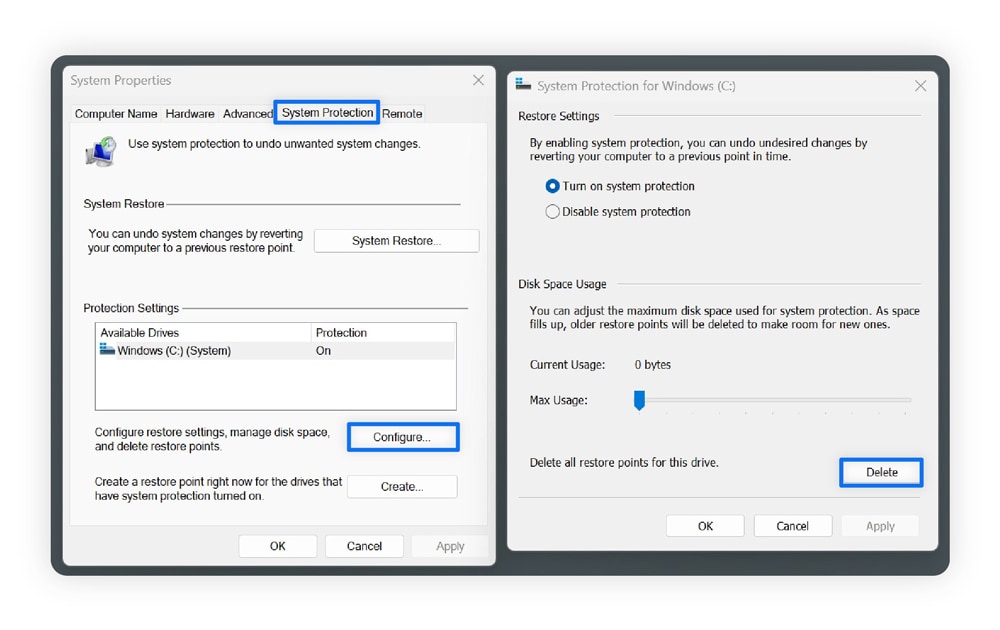
Task: Click the Windows (C:) drive icon
Action: tap(107, 350)
